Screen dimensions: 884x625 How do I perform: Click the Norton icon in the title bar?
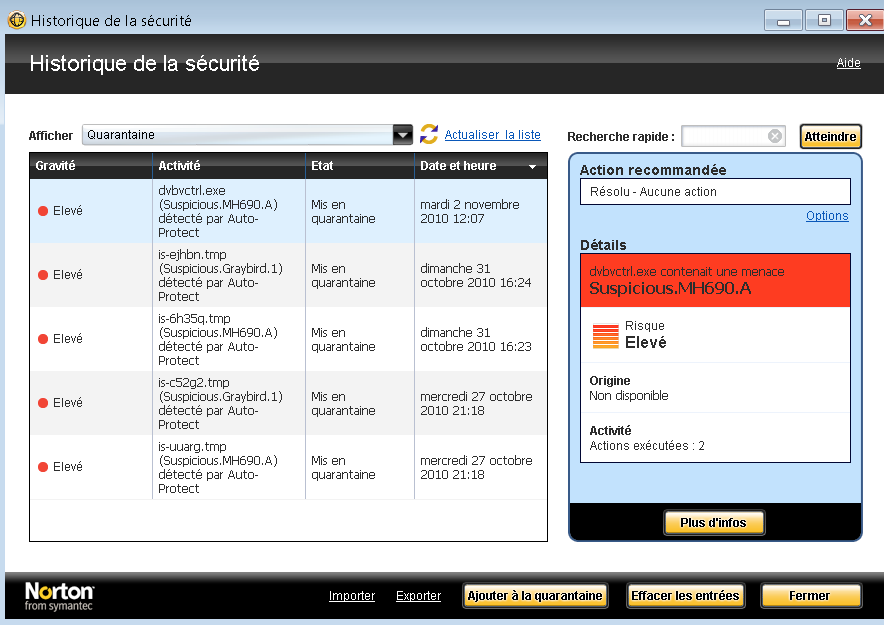pyautogui.click(x=16, y=20)
